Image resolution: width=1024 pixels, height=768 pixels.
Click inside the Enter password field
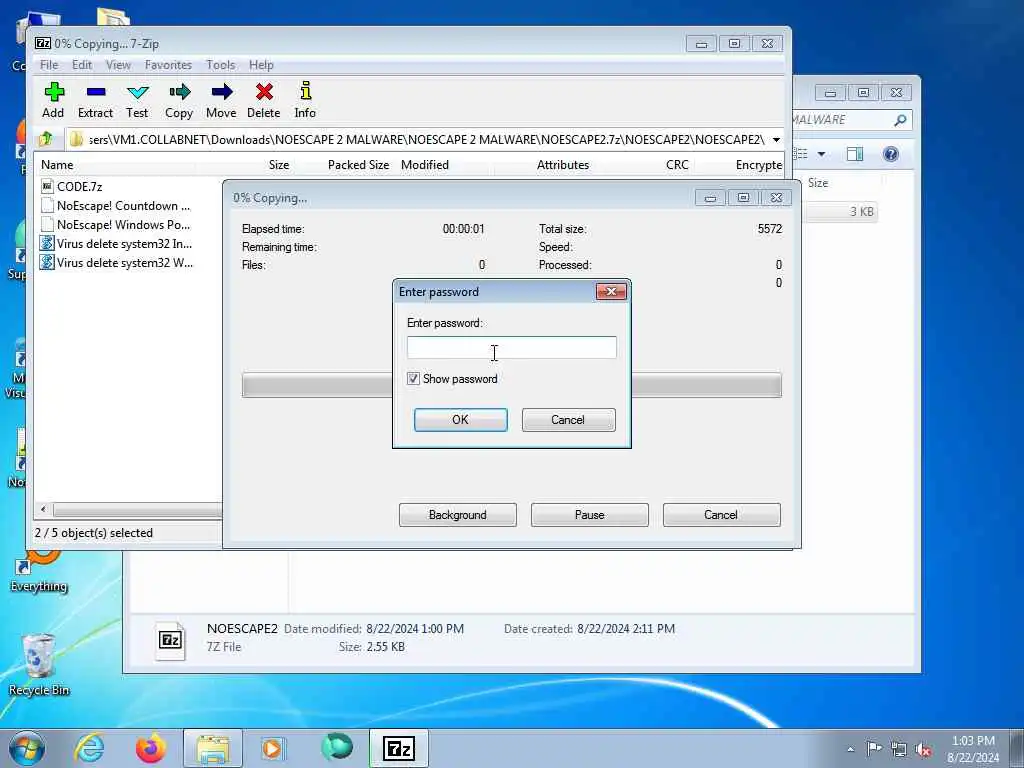pyautogui.click(x=511, y=347)
